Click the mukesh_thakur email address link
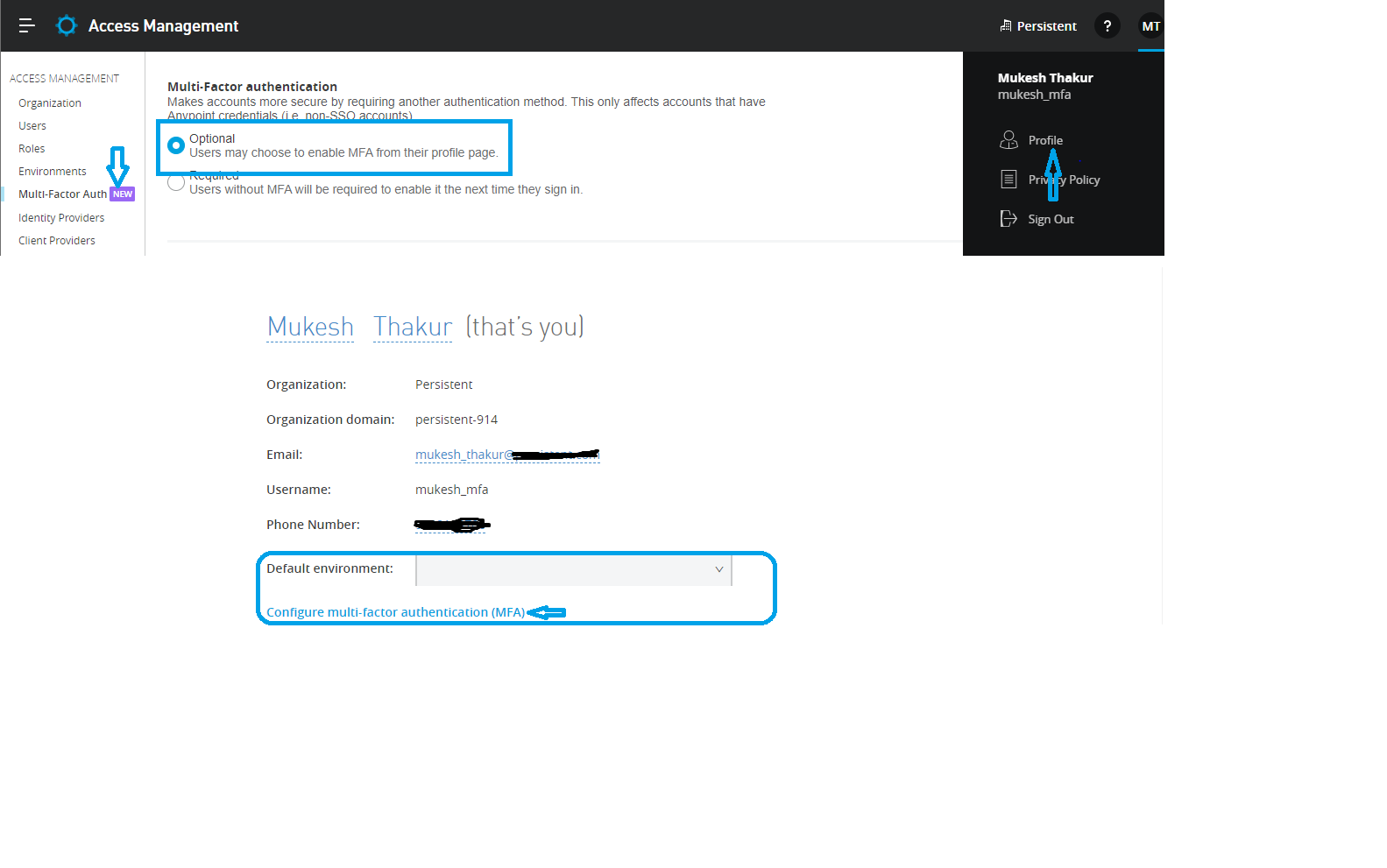1387x868 pixels. 507,455
